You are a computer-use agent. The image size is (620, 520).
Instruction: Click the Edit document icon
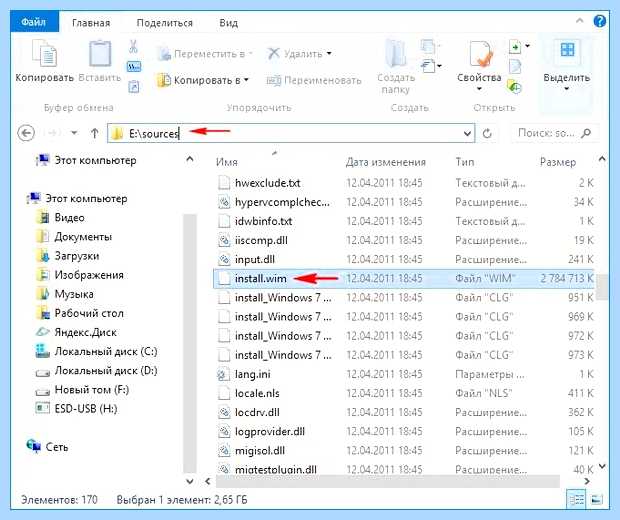[515, 66]
